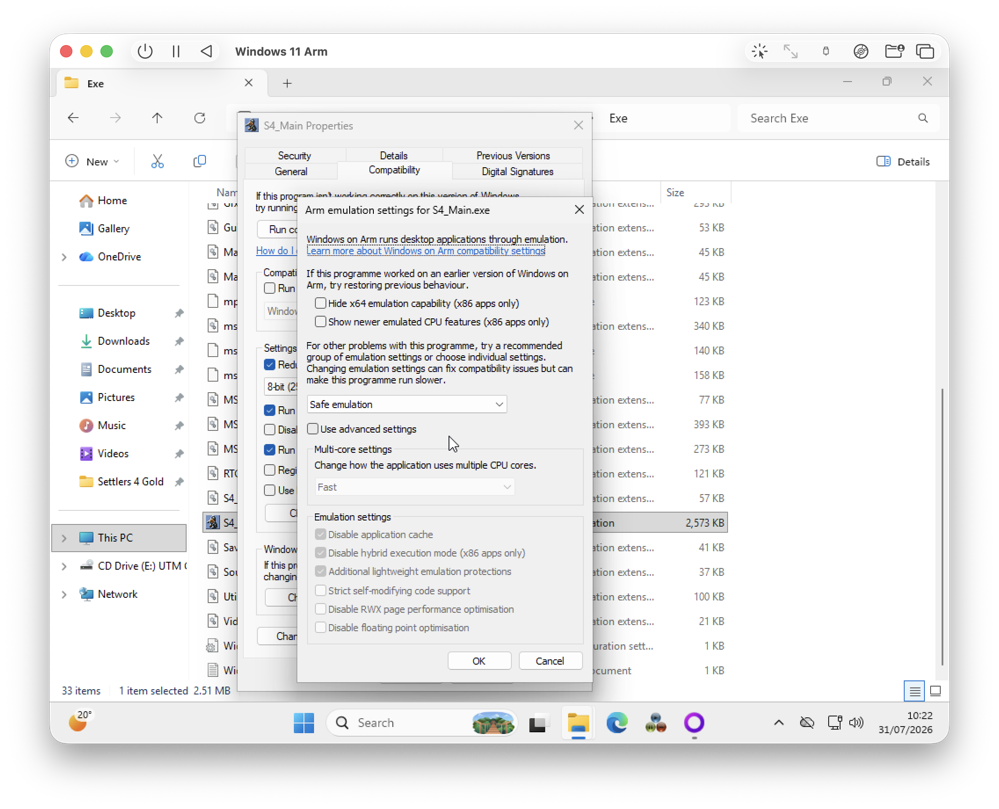This screenshot has height=809, width=999.
Task: Open the Digital Signatures tab
Action: 517,171
